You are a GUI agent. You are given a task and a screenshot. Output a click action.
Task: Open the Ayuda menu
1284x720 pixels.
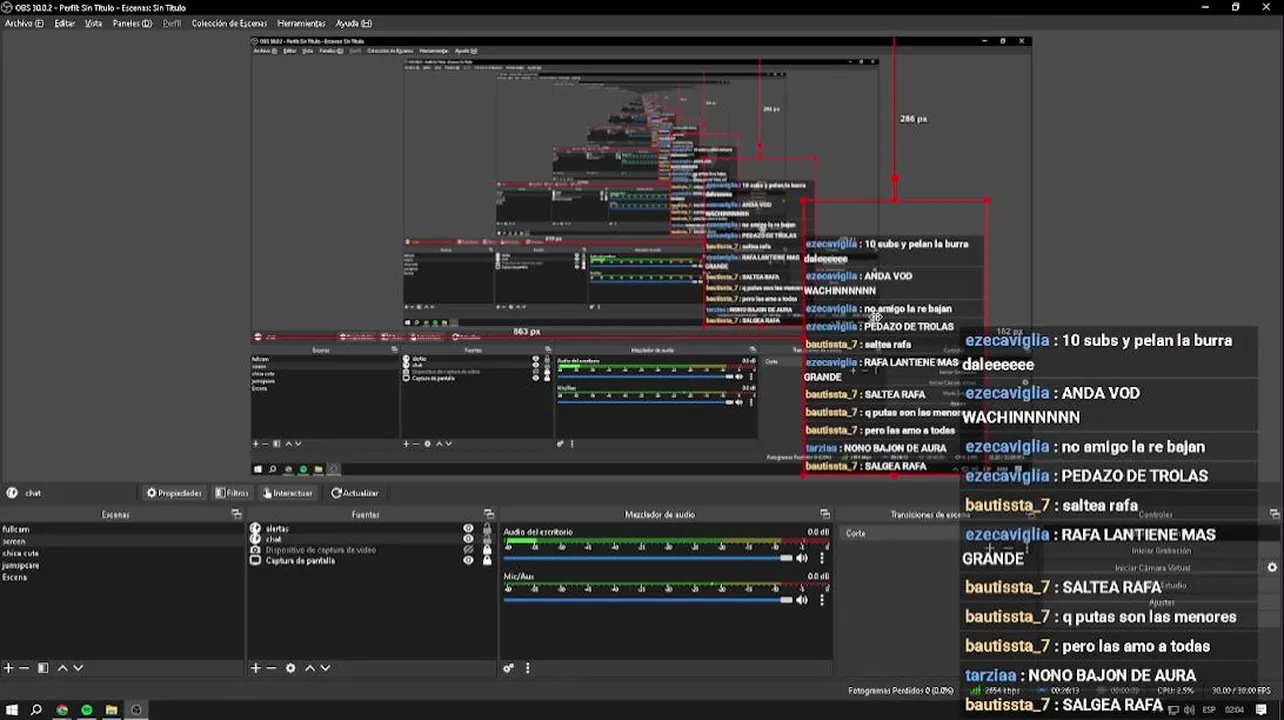click(353, 23)
